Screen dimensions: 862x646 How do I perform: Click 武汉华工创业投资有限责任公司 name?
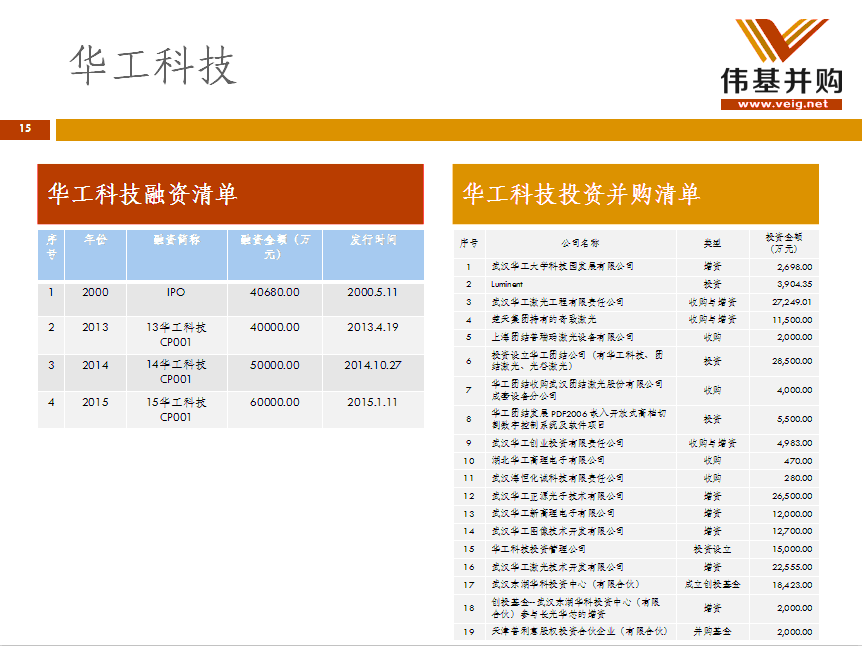pos(557,443)
